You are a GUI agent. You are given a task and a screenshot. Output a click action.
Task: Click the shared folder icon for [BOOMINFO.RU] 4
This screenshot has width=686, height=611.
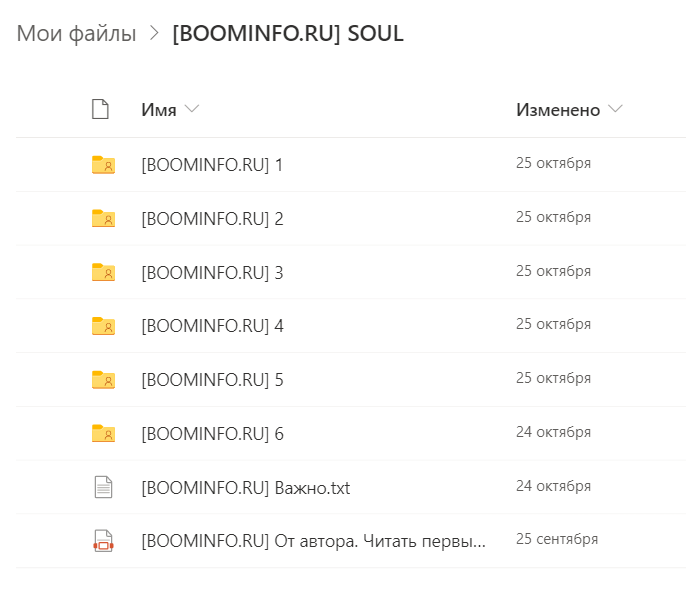(103, 326)
